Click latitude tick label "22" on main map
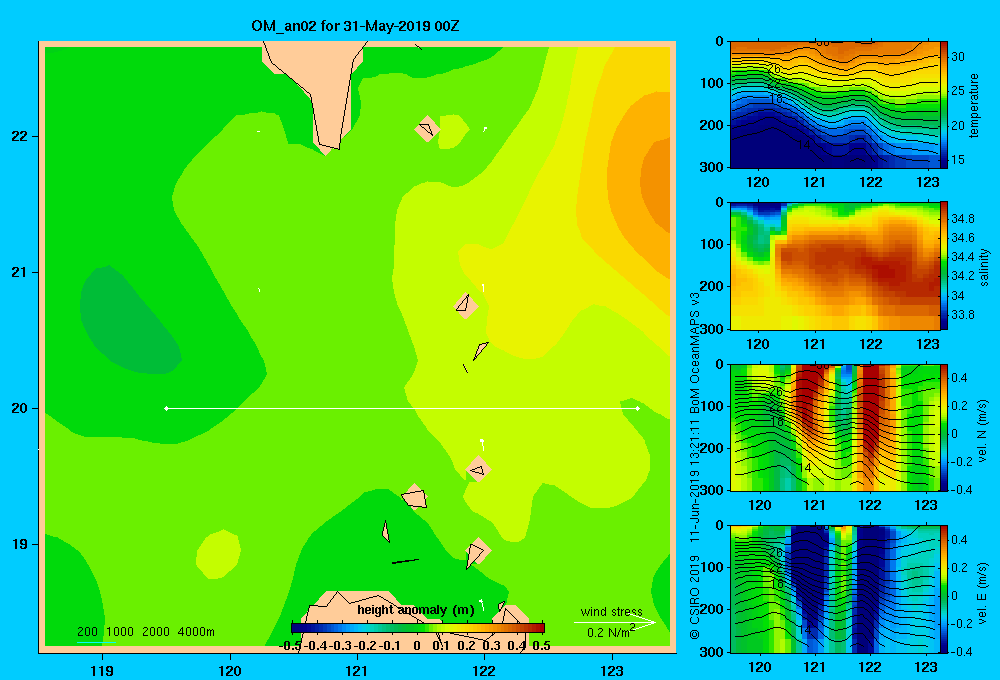 click(19, 136)
